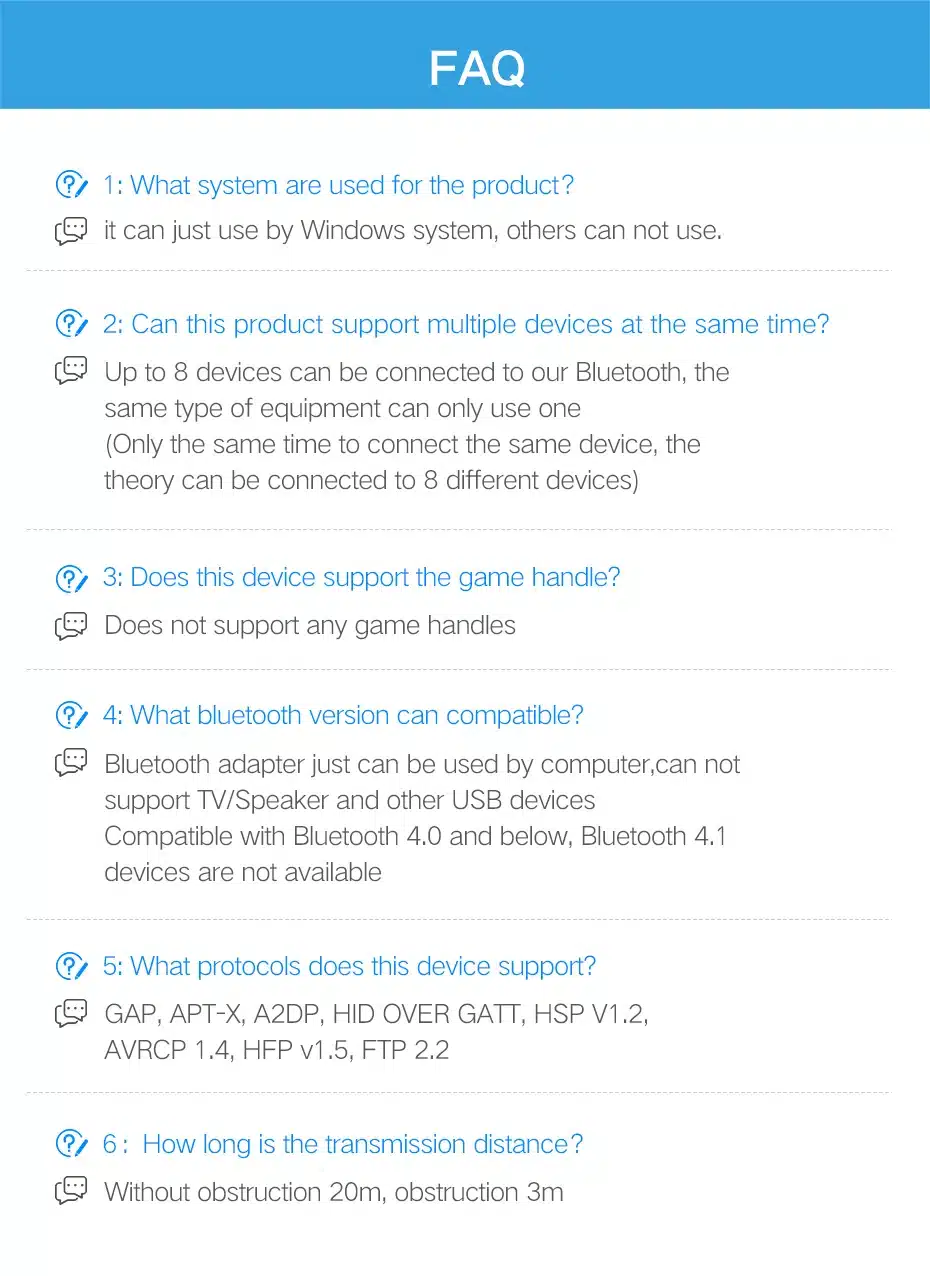Click the question icon for transmission distance question
The width and height of the screenshot is (930, 1276).
tap(71, 1144)
